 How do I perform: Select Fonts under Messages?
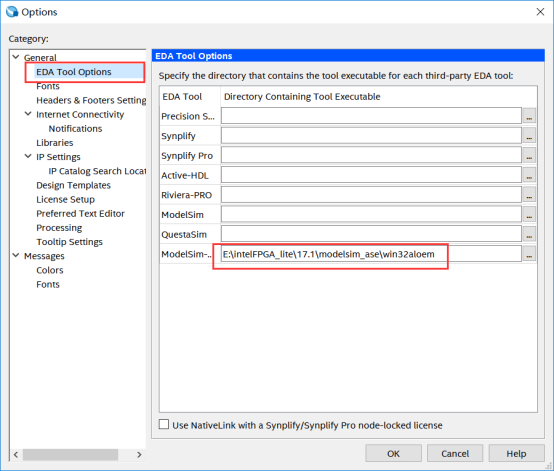(x=48, y=284)
